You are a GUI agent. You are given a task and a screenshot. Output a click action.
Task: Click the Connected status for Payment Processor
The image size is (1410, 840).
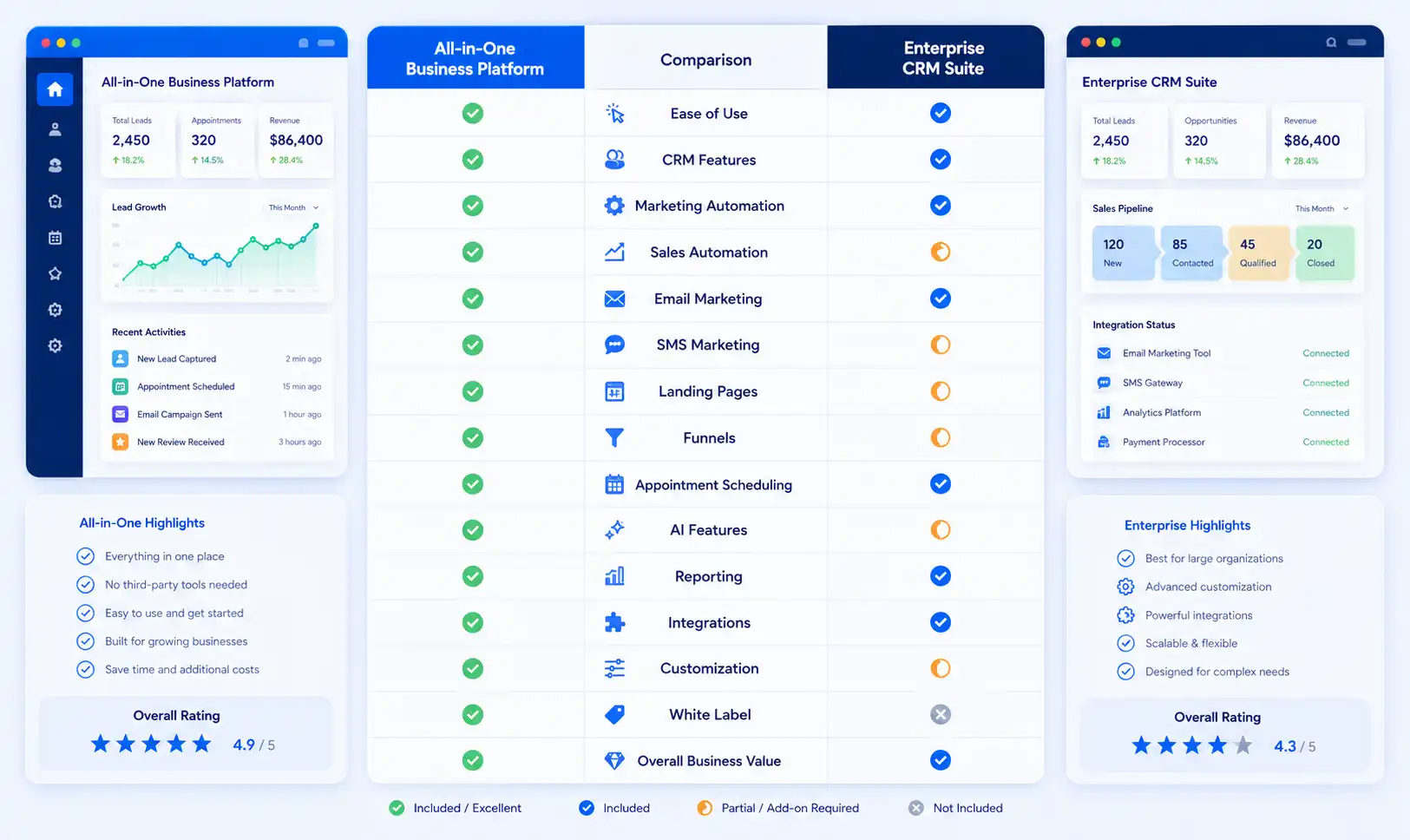tap(1326, 442)
